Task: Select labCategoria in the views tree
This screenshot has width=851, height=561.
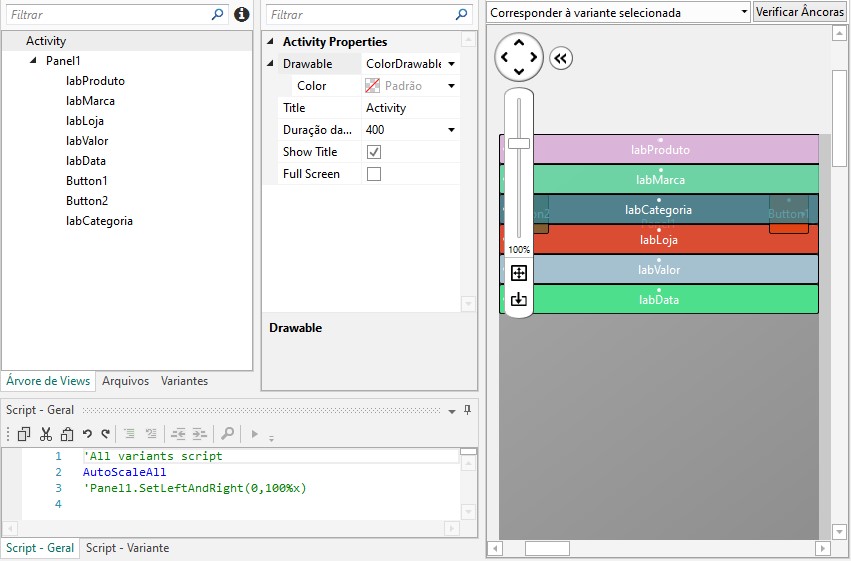Action: point(99,221)
